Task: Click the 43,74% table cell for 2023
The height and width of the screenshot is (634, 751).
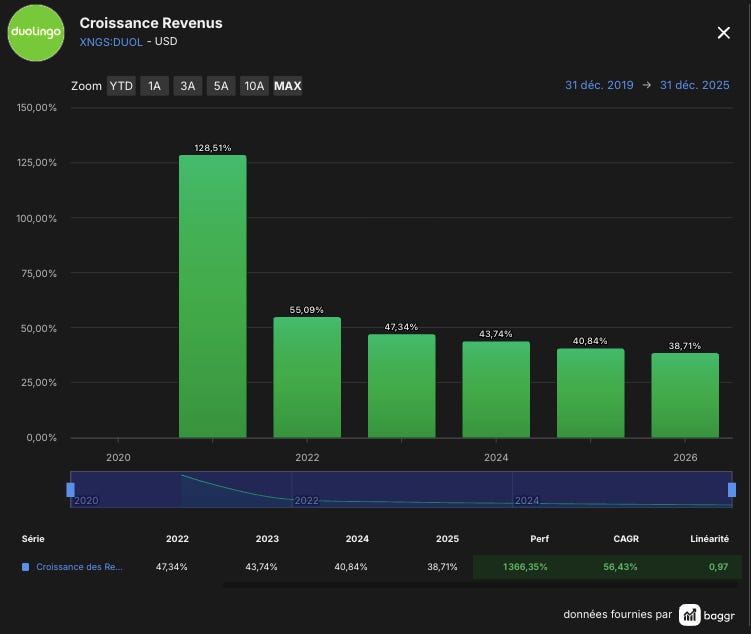Action: click(261, 567)
